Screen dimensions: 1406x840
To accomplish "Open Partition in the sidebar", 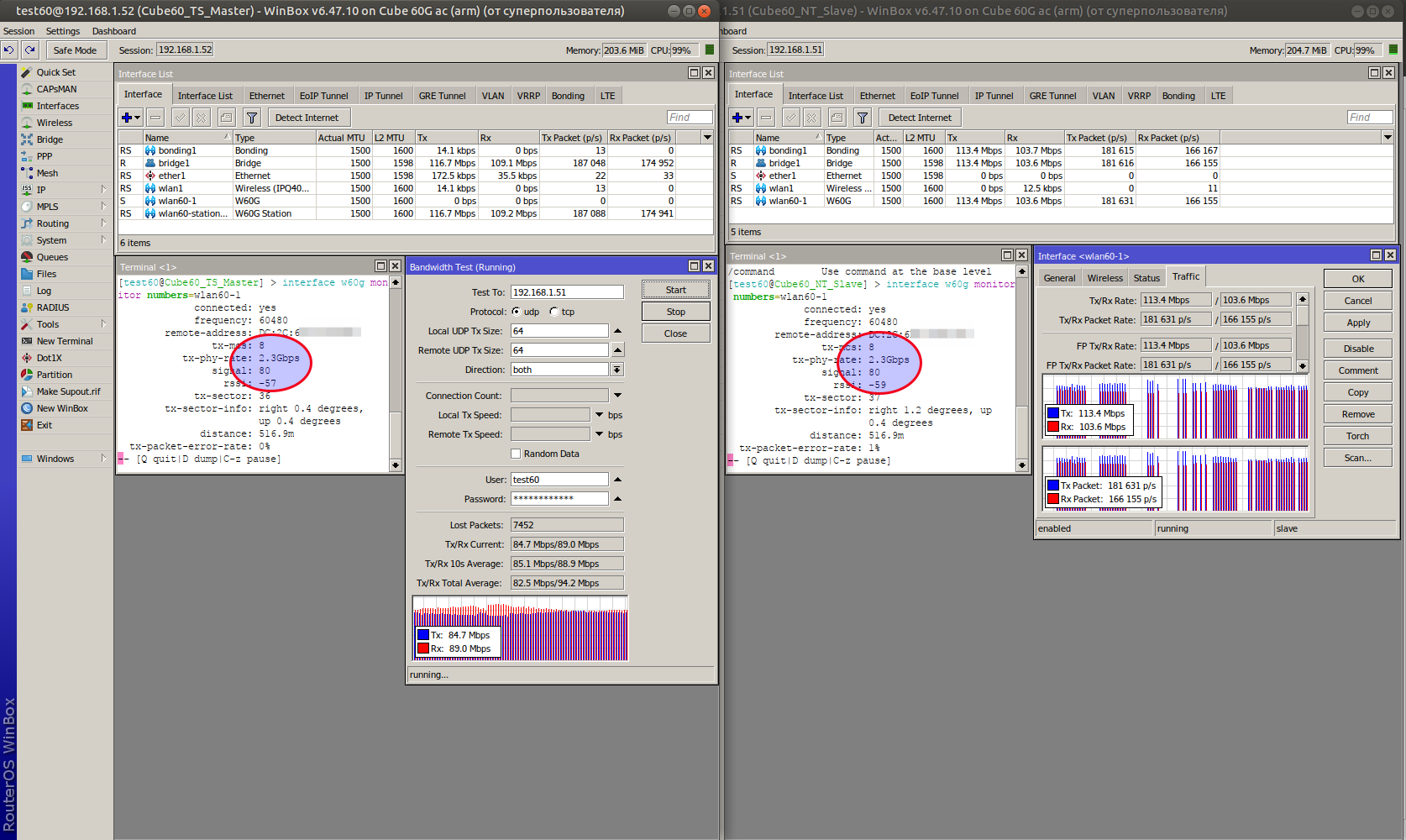I will (54, 375).
